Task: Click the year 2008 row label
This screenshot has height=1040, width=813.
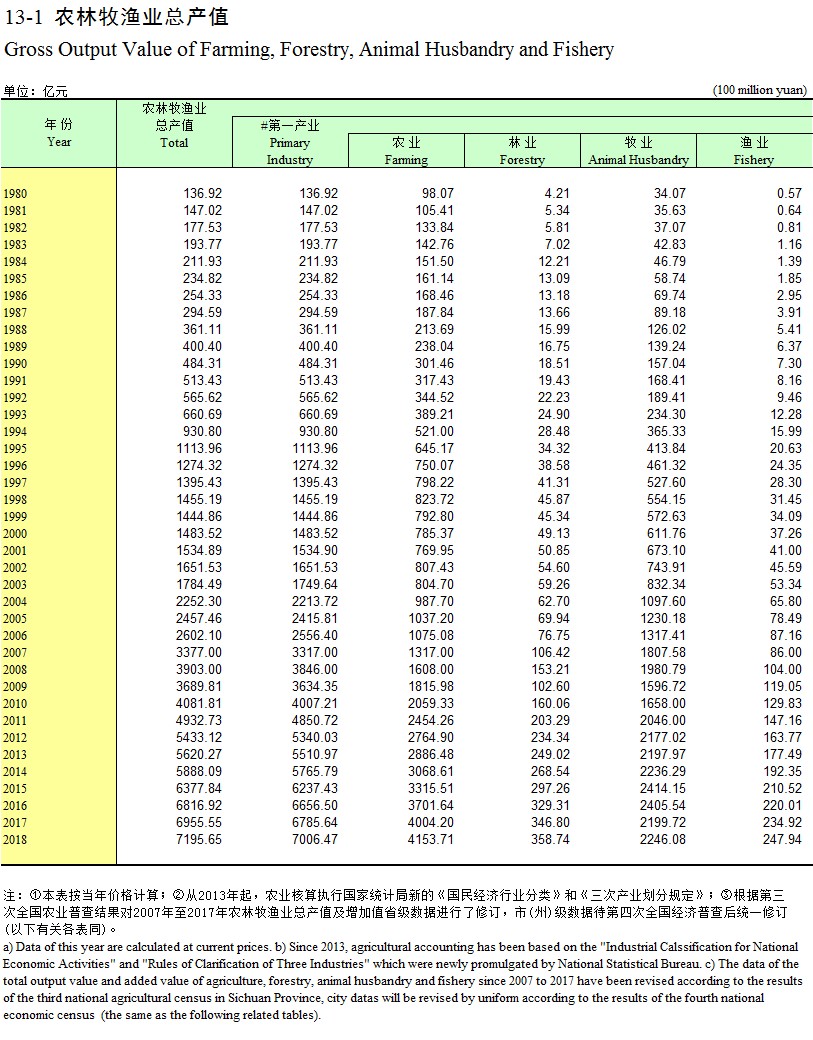Action: (15, 670)
